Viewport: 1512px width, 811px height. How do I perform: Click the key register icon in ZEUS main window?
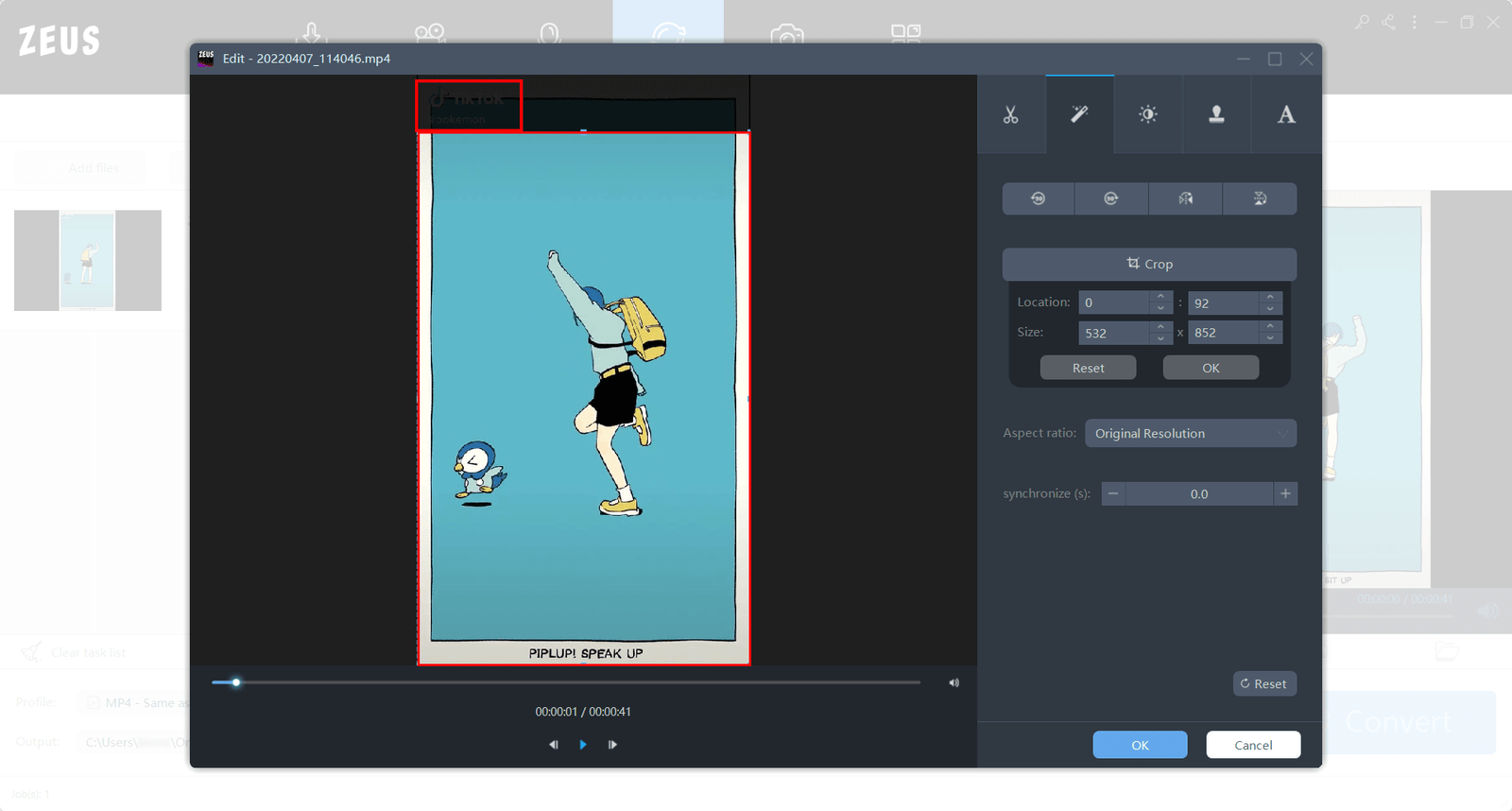1362,22
